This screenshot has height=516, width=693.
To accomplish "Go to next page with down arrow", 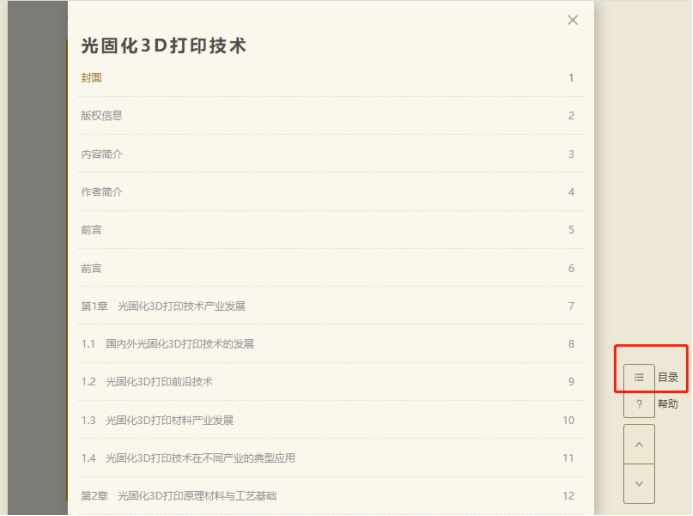I will (x=638, y=483).
